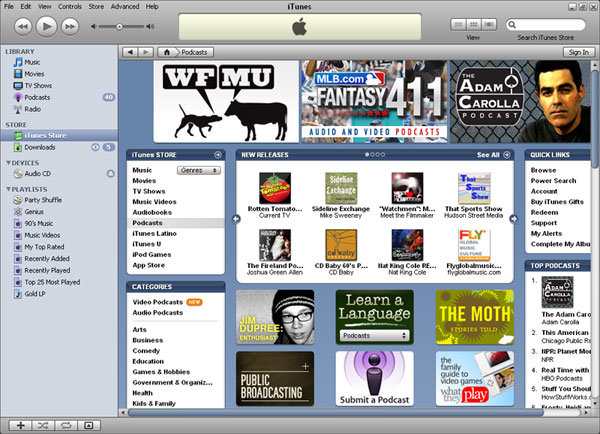Eject the Audio CD

point(110,174)
